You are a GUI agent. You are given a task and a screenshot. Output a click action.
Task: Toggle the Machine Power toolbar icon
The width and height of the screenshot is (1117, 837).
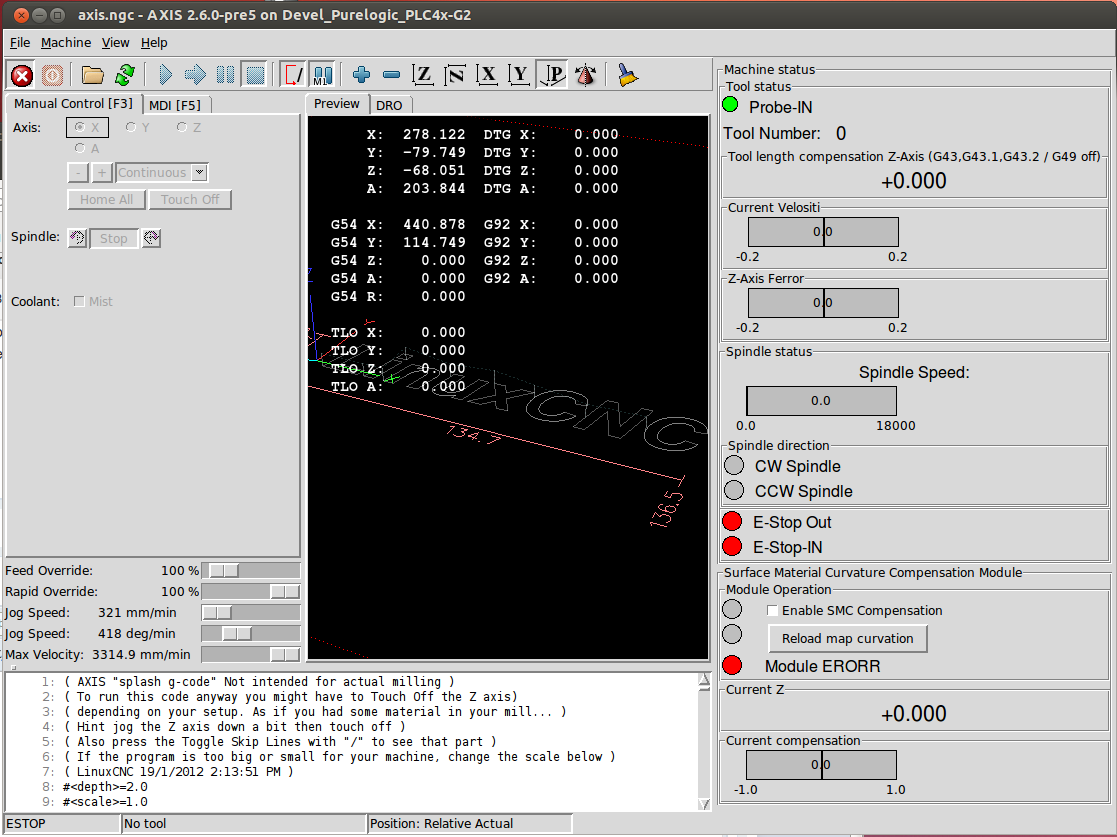(52, 75)
